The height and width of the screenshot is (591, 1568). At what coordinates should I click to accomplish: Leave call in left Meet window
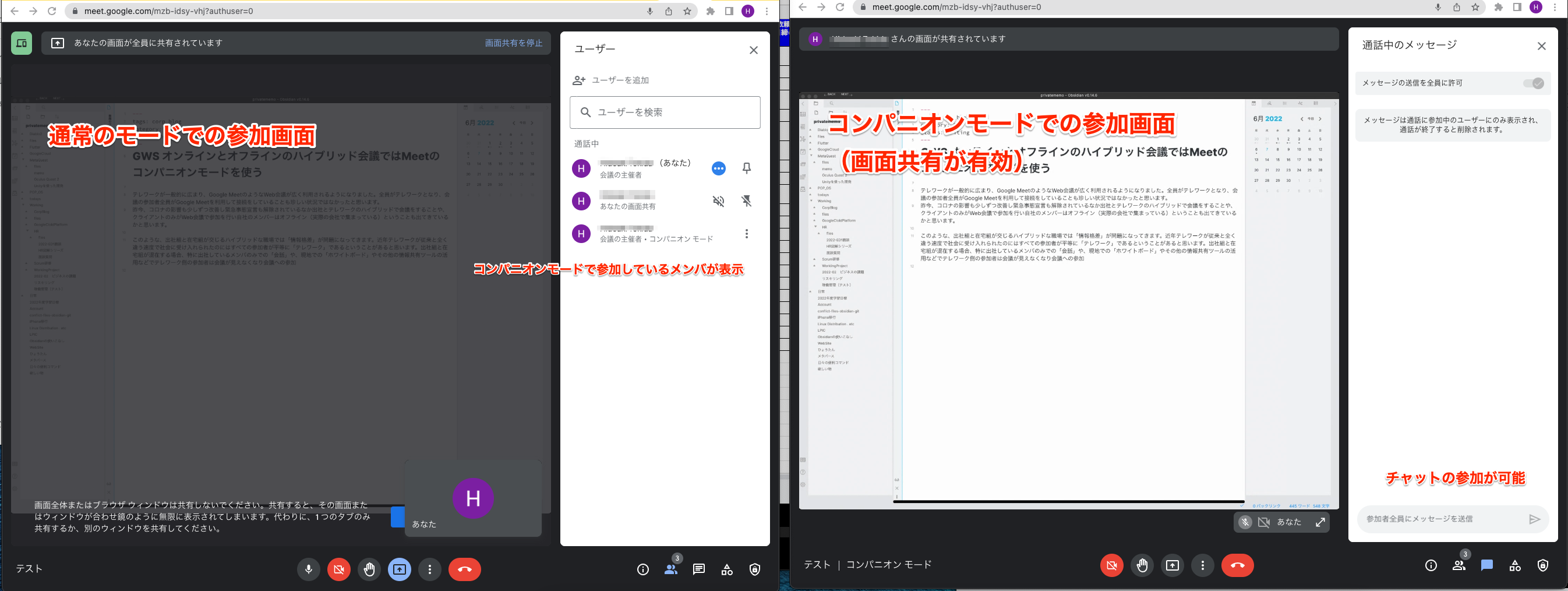click(x=464, y=569)
